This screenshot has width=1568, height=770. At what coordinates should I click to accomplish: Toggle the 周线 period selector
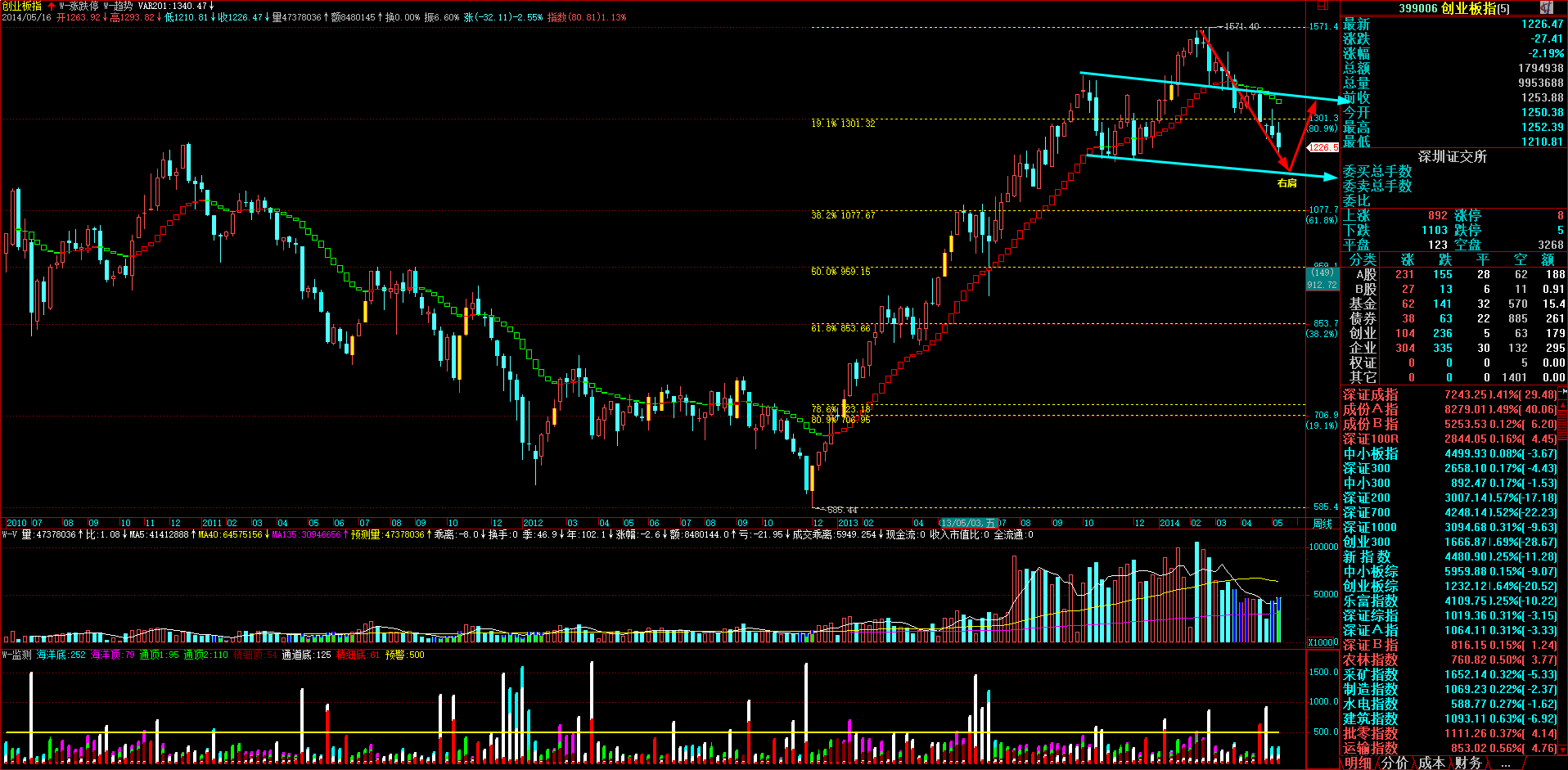[1322, 523]
